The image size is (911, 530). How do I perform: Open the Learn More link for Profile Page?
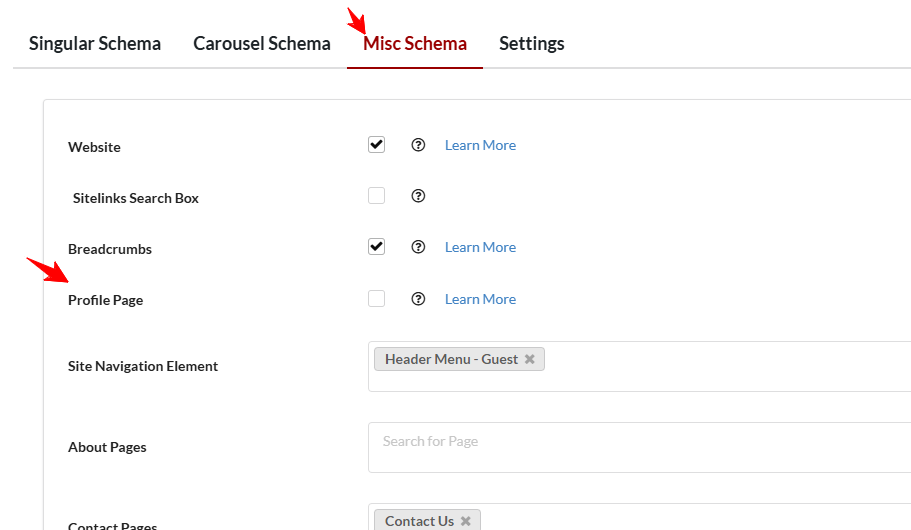coord(480,299)
